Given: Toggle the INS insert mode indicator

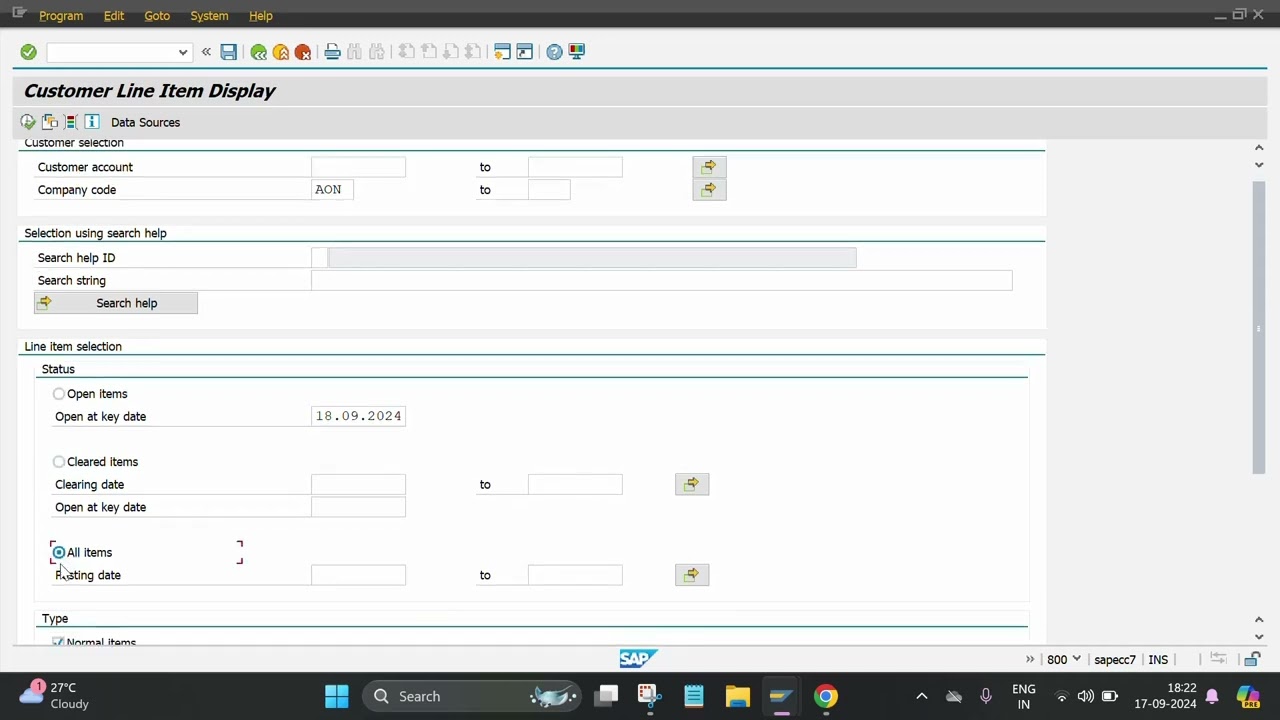Looking at the screenshot, I should point(1158,660).
